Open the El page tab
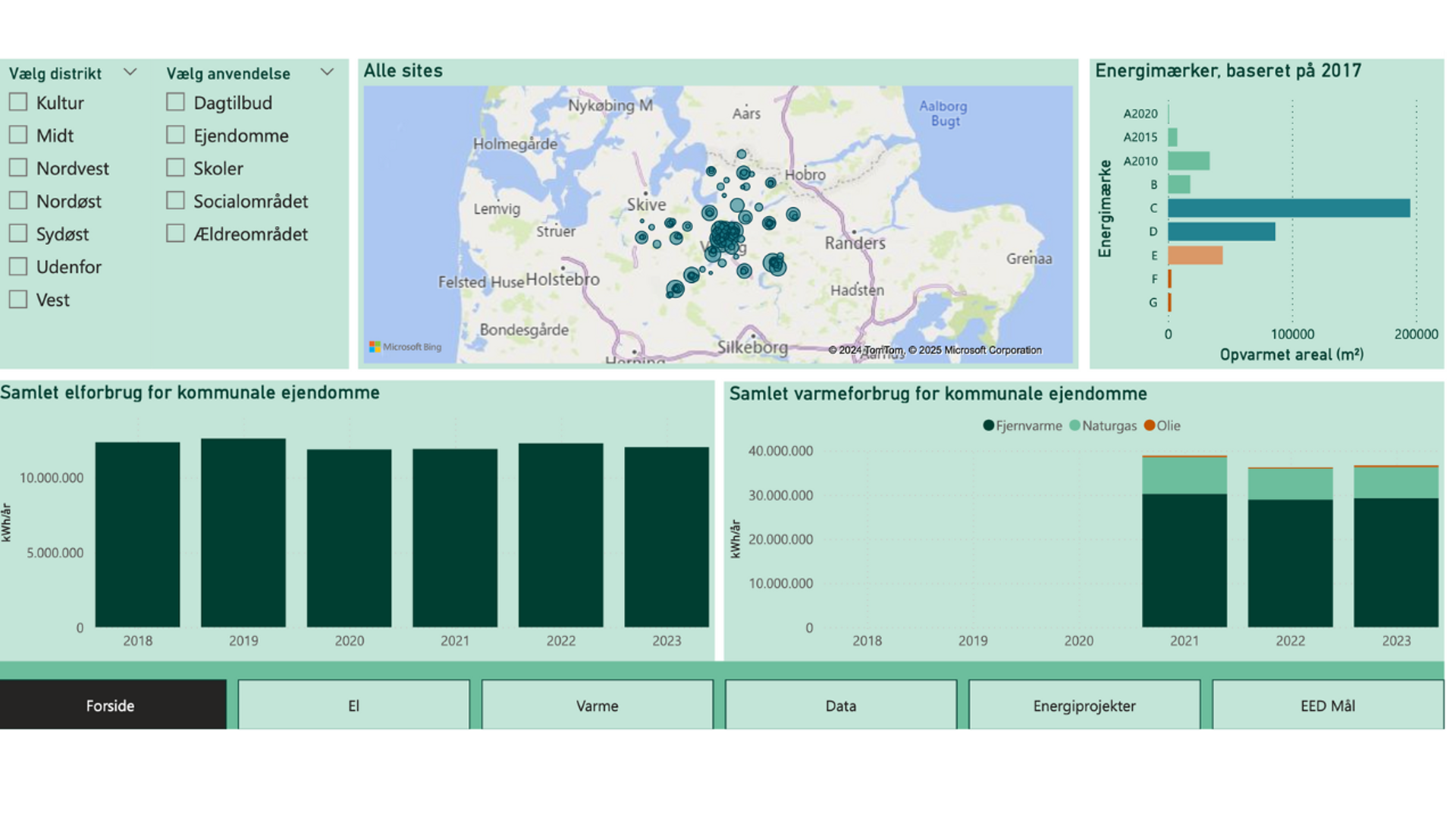Screen dimensions: 1456x819 353,705
